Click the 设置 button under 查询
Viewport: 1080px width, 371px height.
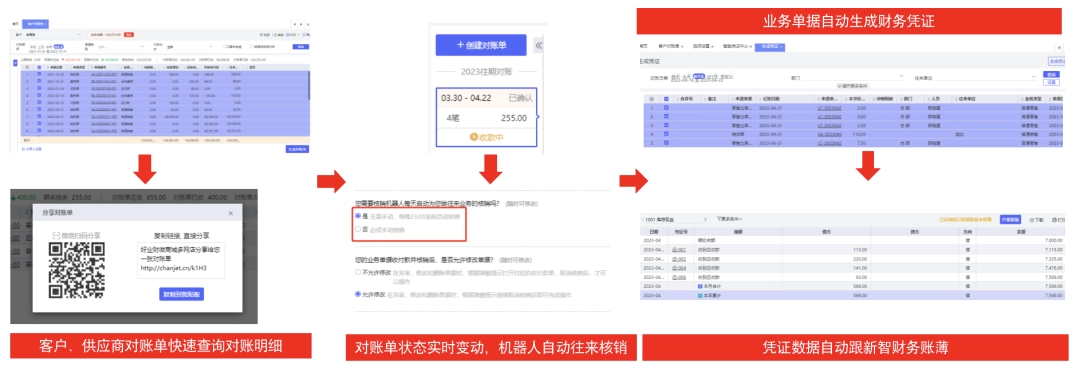point(1050,82)
